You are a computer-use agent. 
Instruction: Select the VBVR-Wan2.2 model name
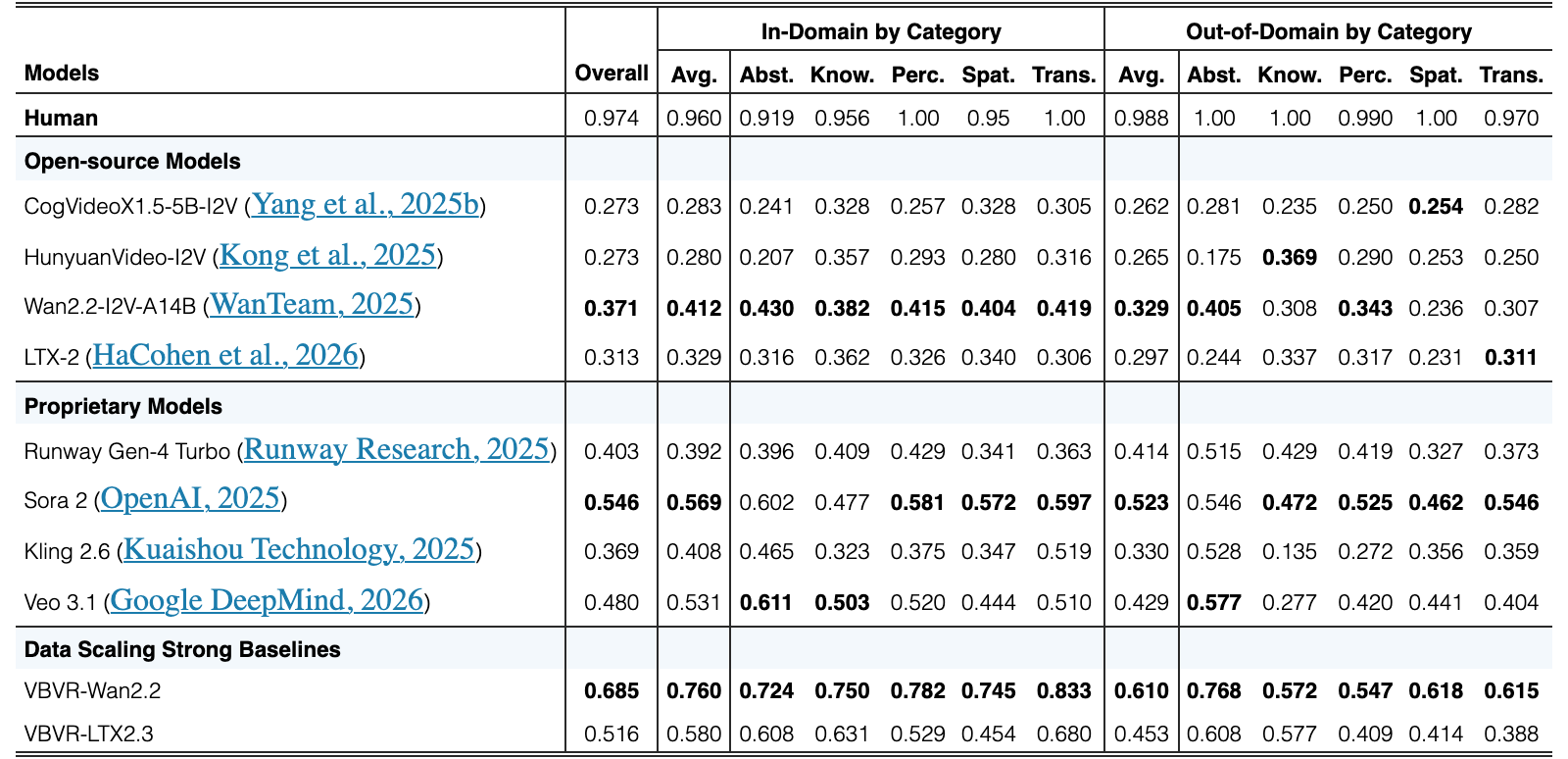tap(92, 691)
